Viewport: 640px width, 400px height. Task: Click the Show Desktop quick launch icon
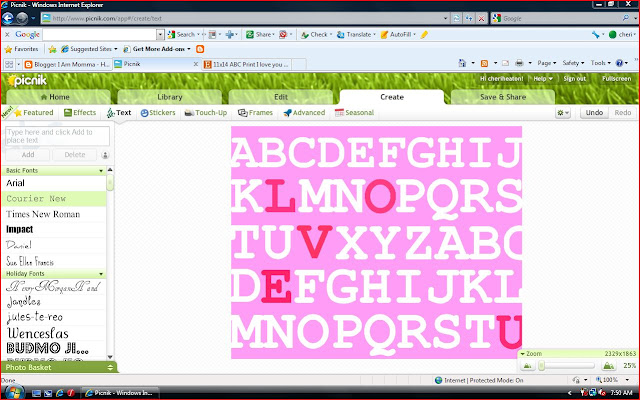click(36, 393)
